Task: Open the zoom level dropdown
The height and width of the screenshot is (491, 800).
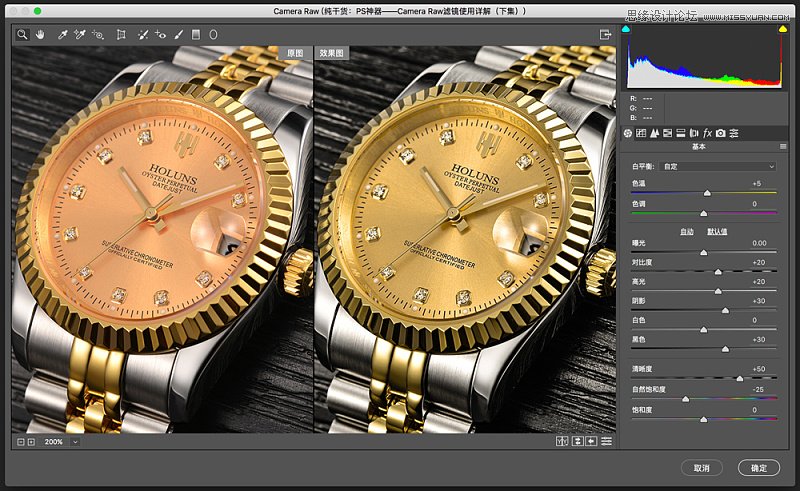Action: click(x=75, y=441)
